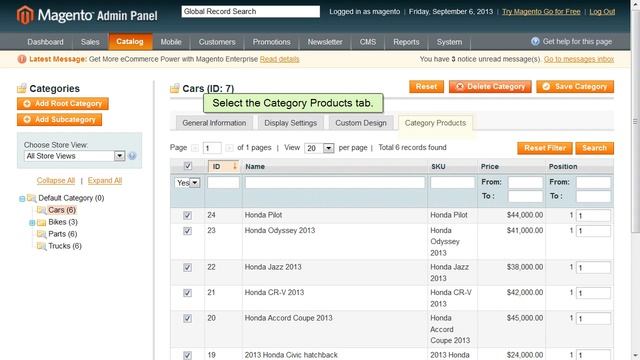Click the Expand All link
The height and width of the screenshot is (360, 640).
pos(105,180)
